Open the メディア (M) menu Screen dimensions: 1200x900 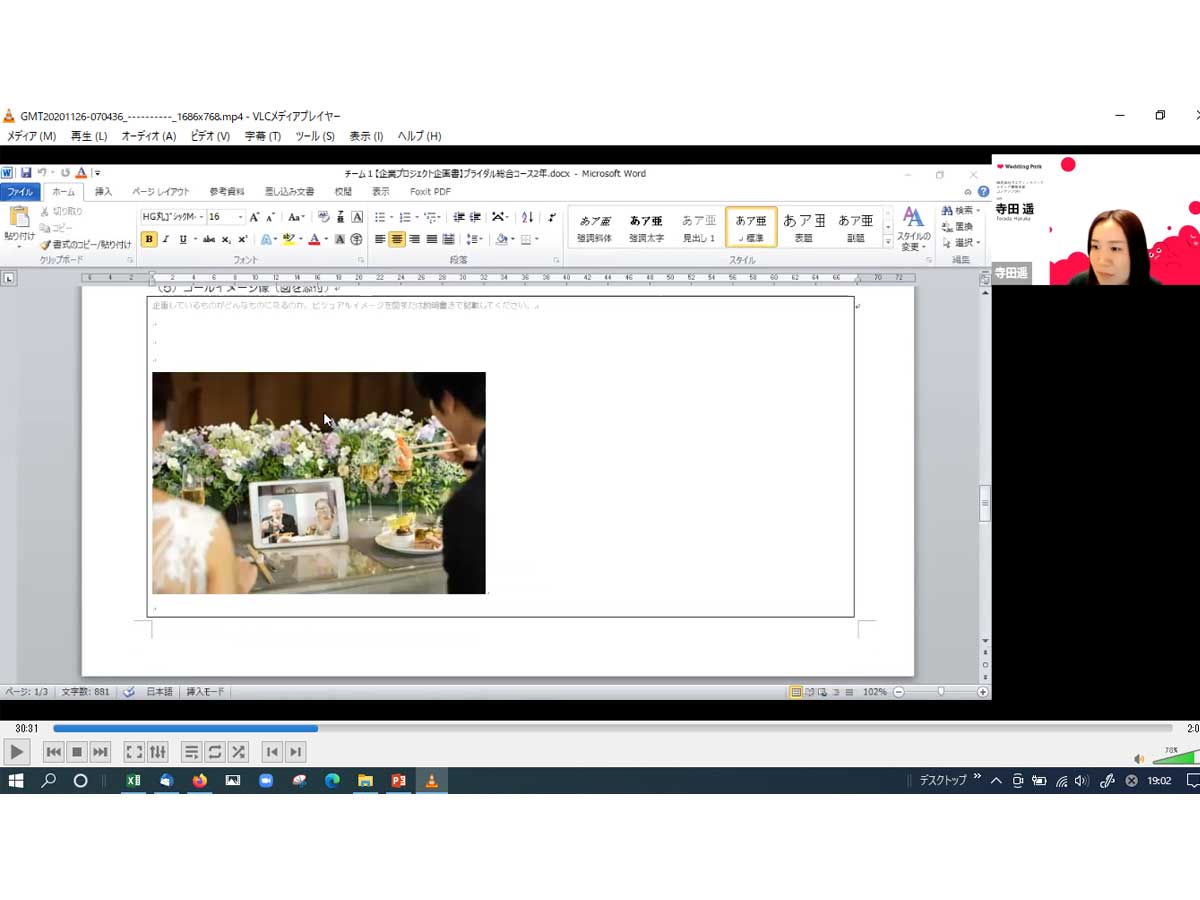(x=31, y=136)
